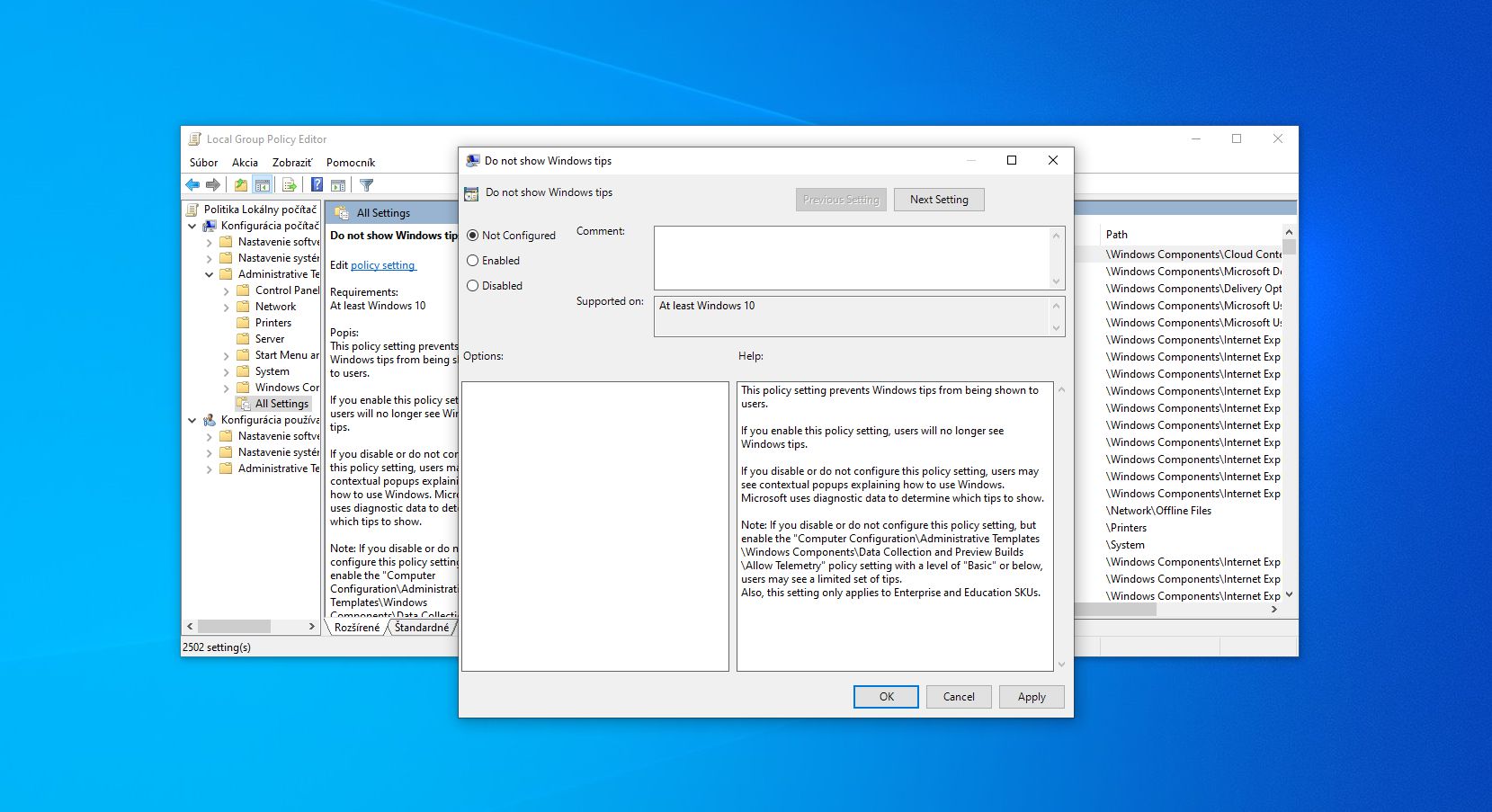Click the Apply button

[x=1032, y=697]
